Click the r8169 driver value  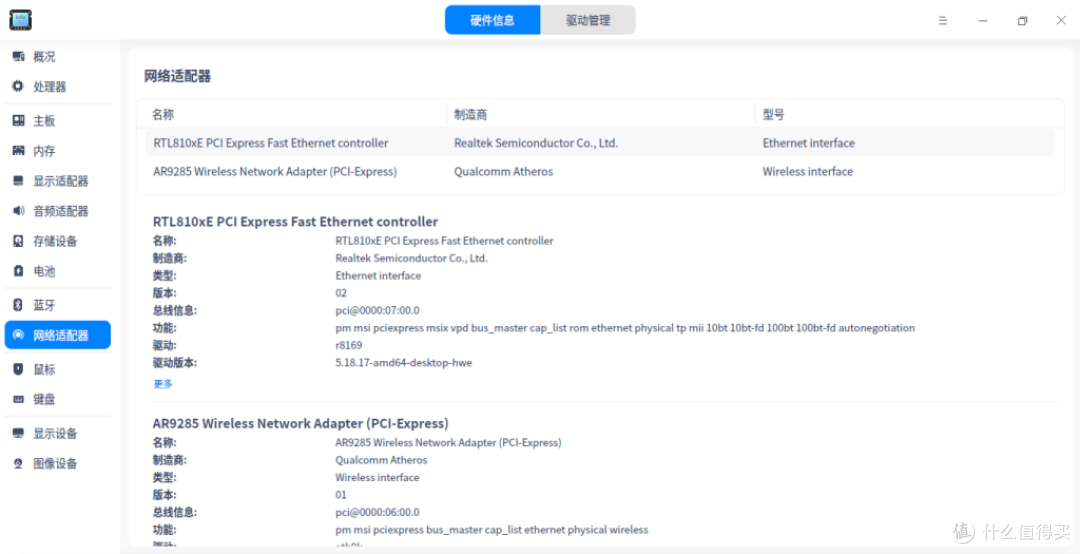[349, 345]
